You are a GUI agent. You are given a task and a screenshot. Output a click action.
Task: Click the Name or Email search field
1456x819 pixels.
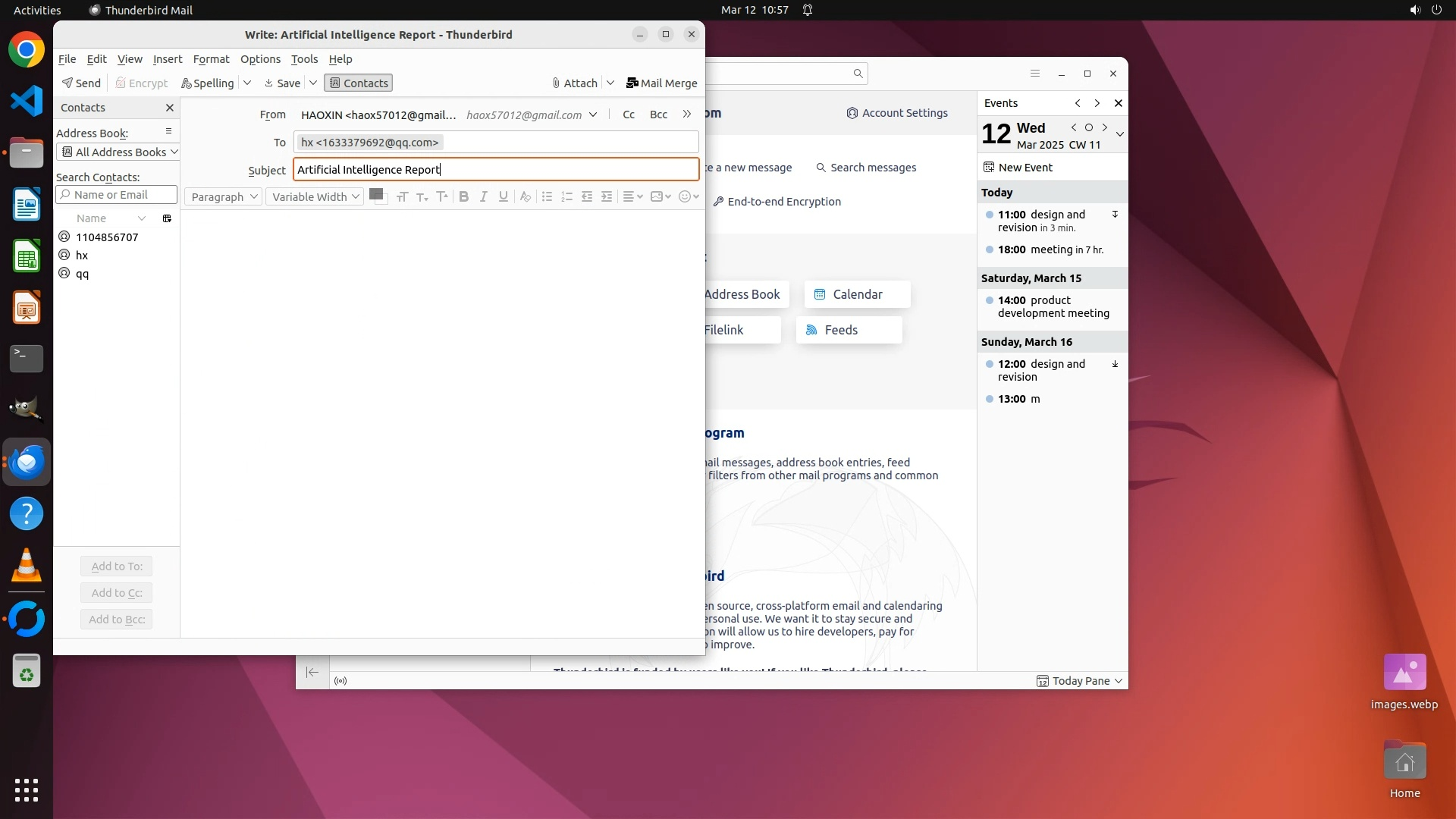117,195
